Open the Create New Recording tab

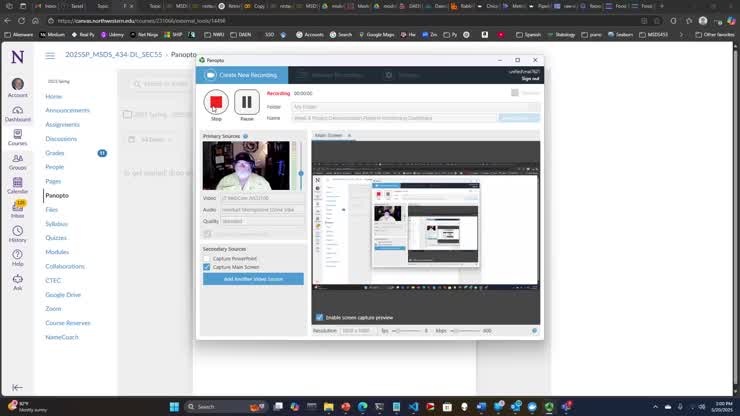242,75
